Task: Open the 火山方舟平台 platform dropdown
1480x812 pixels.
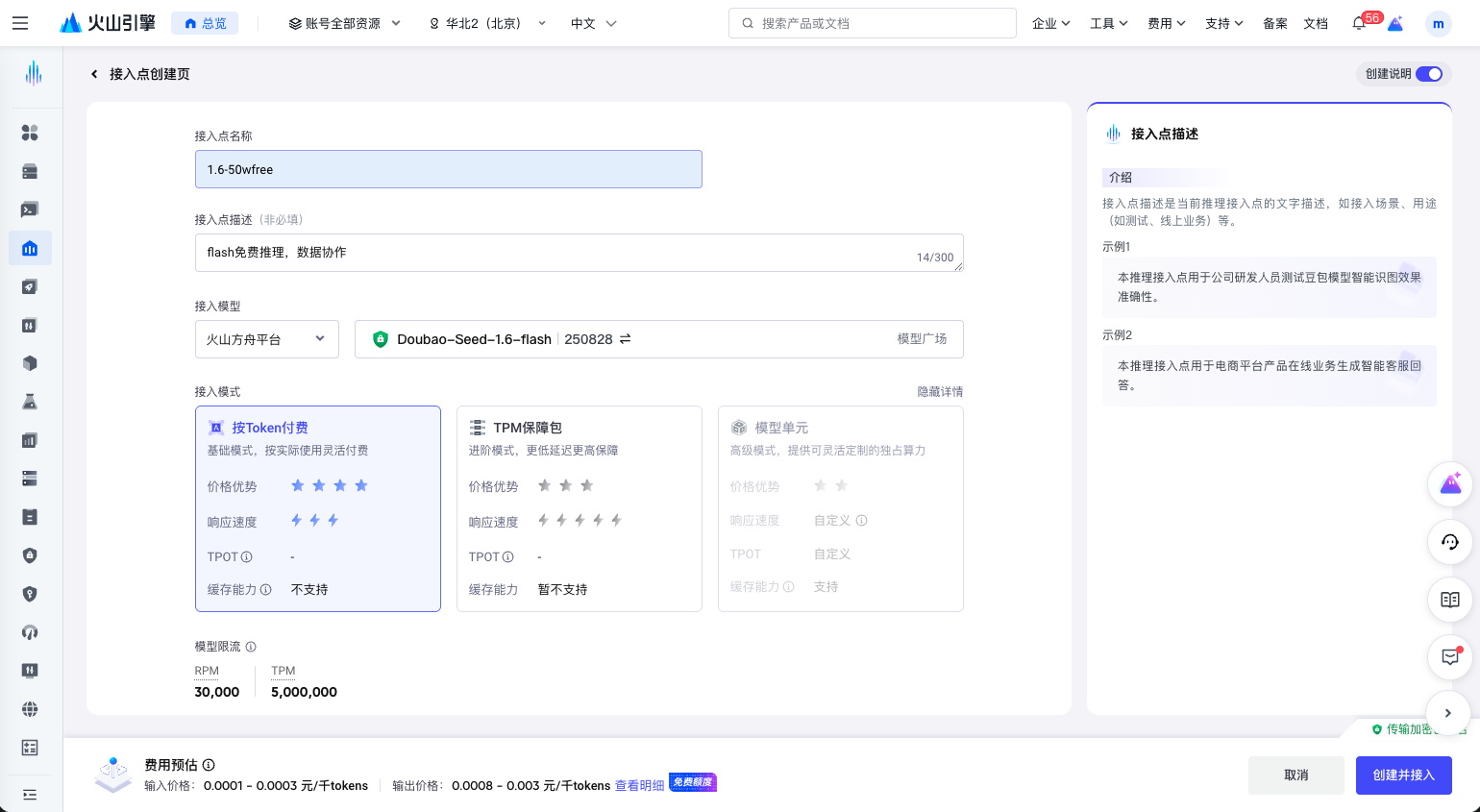Action: (267, 339)
